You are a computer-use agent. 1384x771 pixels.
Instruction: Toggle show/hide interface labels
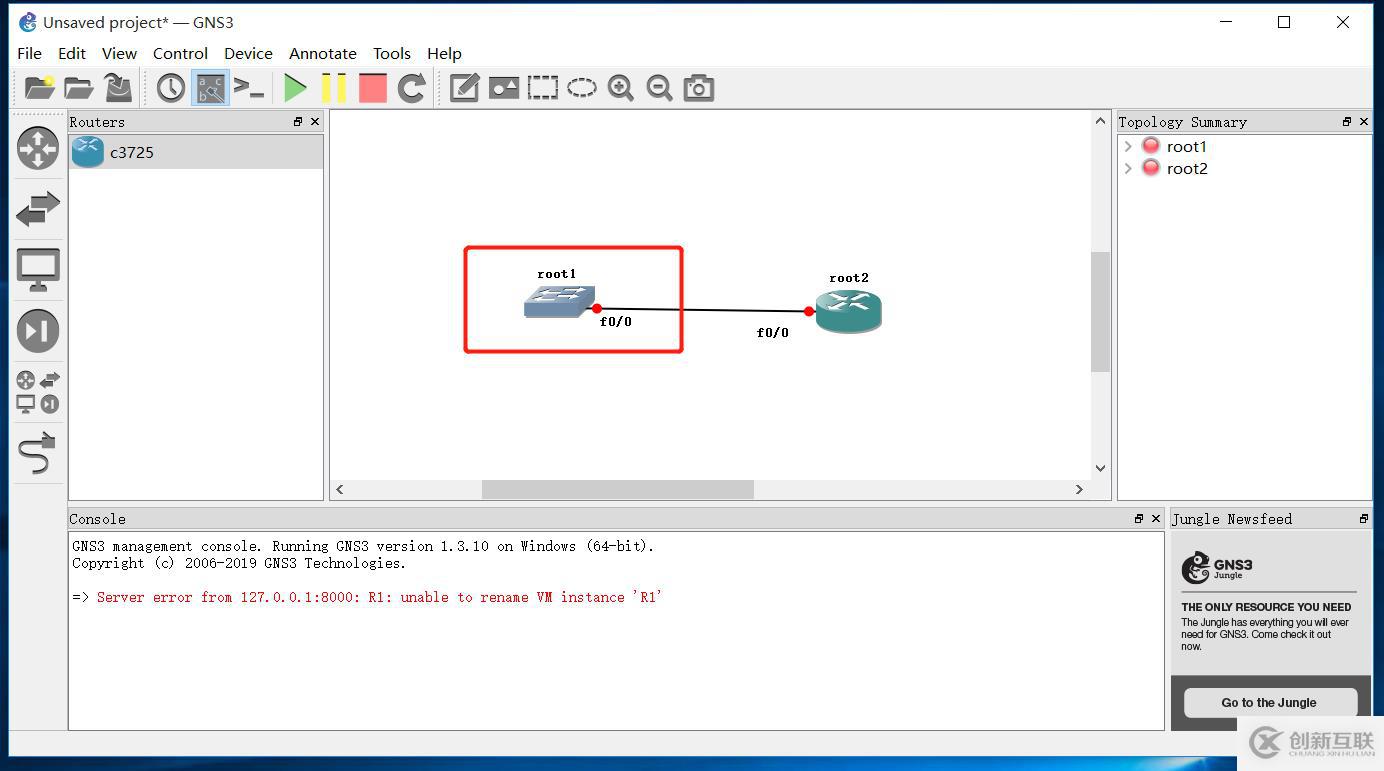coord(210,88)
